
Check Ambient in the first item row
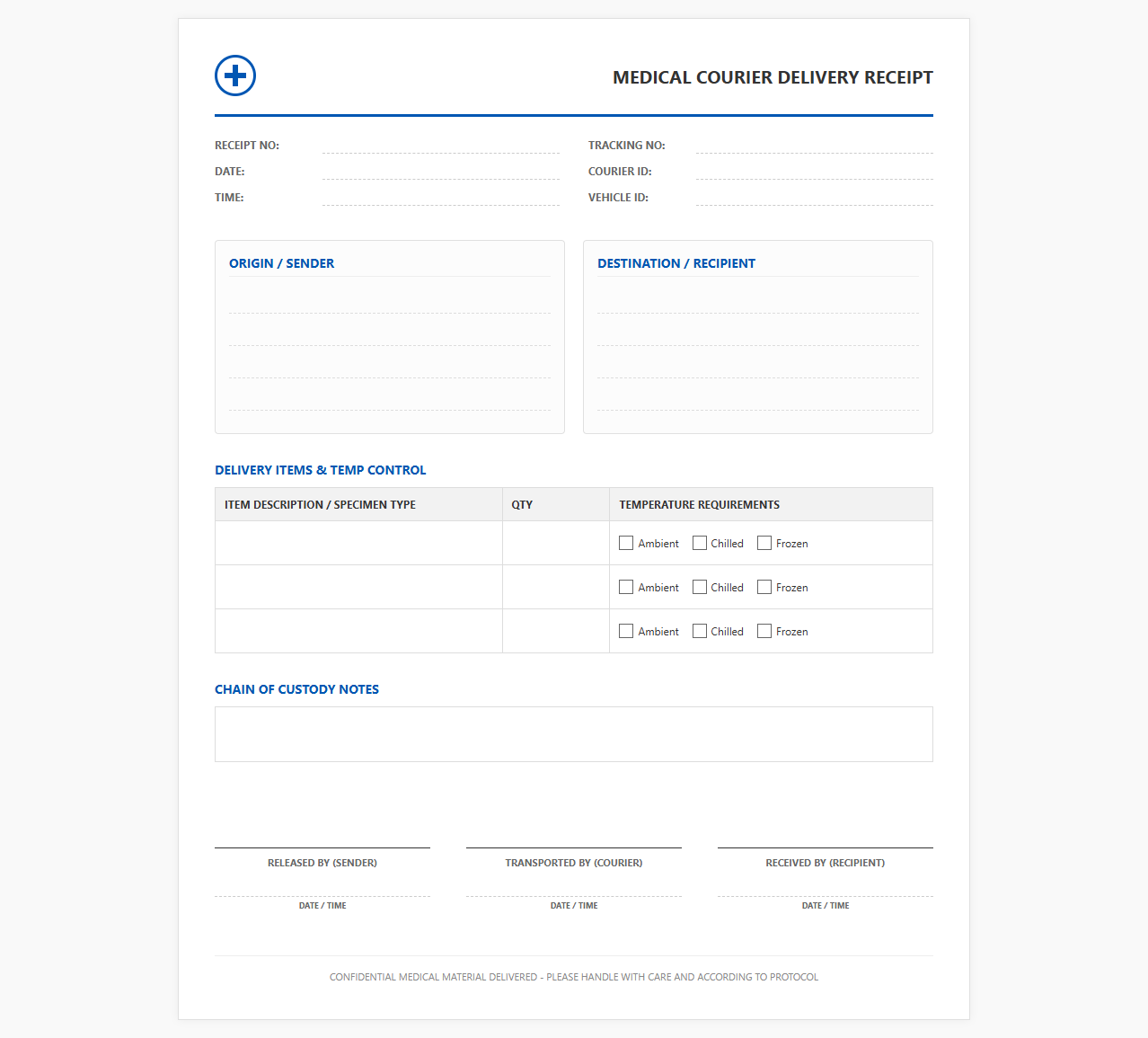point(626,543)
